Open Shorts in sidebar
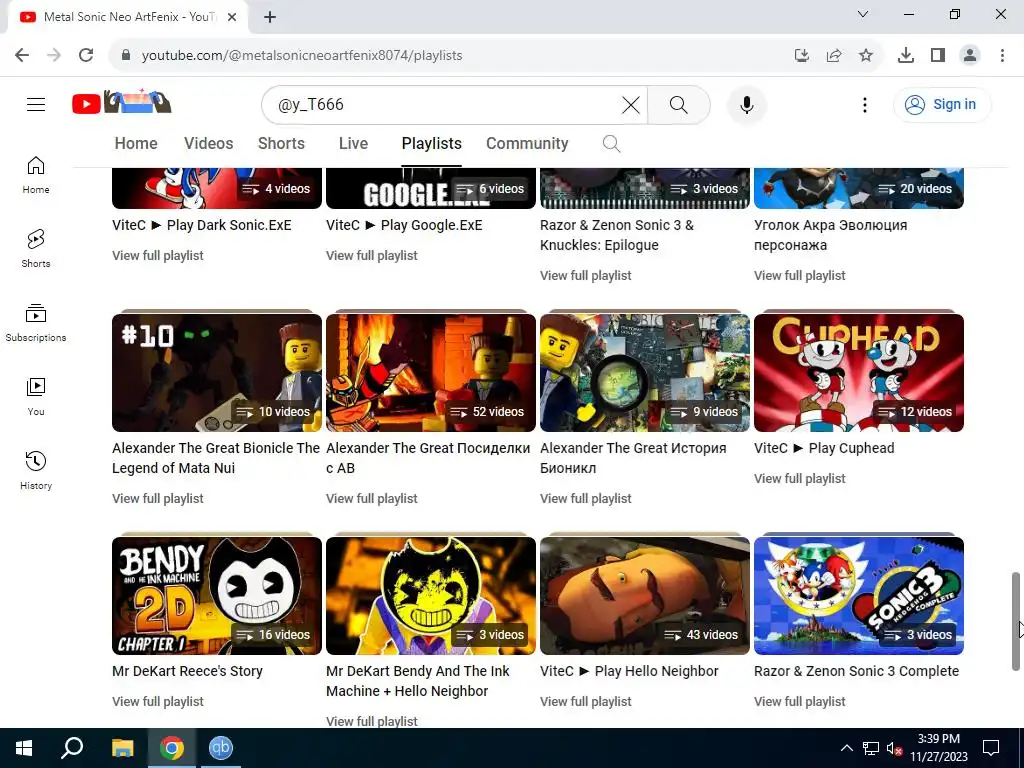 pos(36,249)
